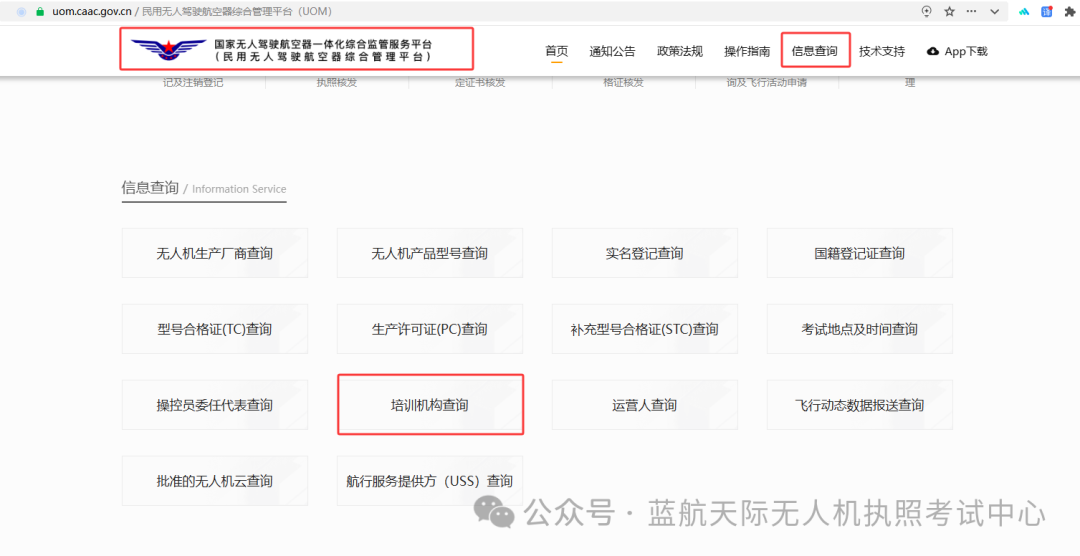Click the teal wave extension icon
The height and width of the screenshot is (556, 1080).
[1024, 11]
